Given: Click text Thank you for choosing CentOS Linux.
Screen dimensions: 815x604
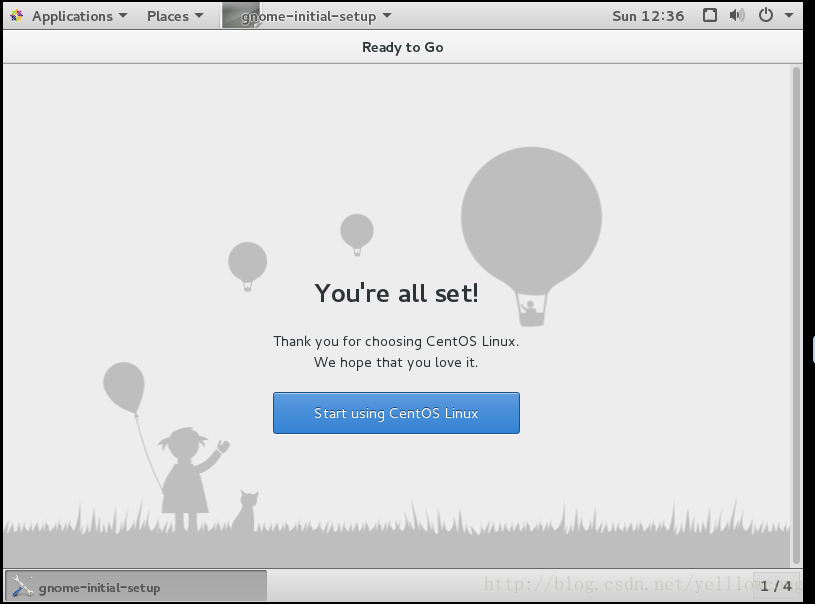Looking at the screenshot, I should coord(396,342).
